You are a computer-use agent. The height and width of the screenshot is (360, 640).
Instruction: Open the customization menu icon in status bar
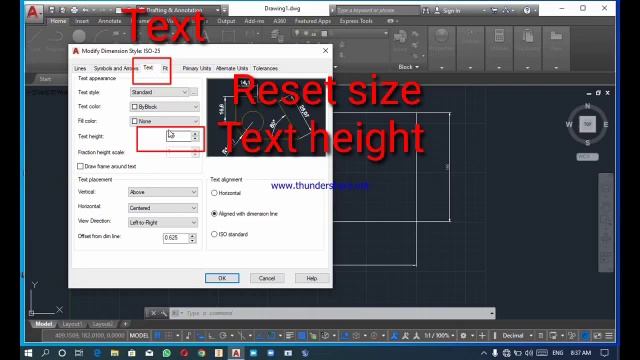click(x=609, y=336)
